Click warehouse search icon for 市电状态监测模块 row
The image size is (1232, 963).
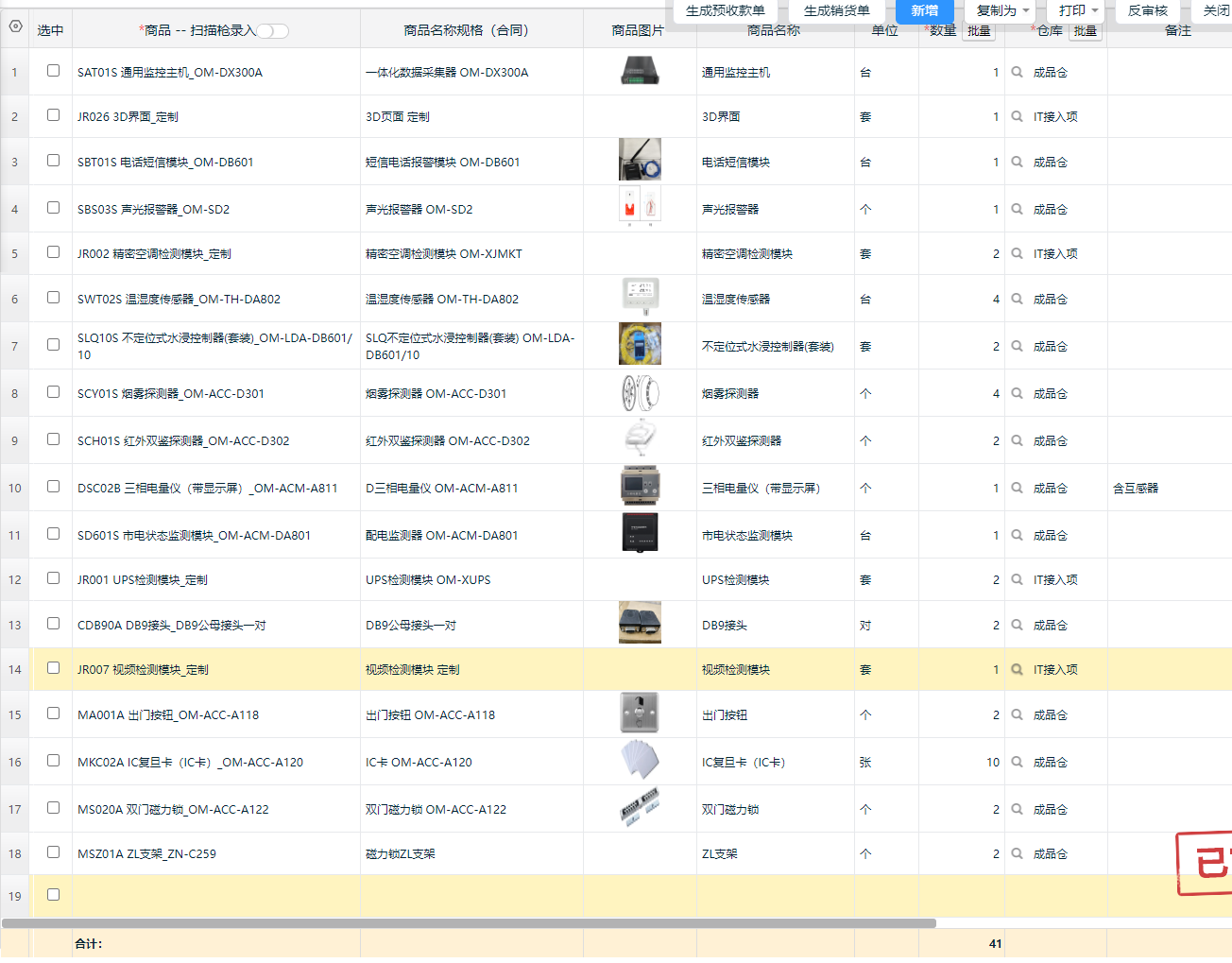[x=1018, y=535]
